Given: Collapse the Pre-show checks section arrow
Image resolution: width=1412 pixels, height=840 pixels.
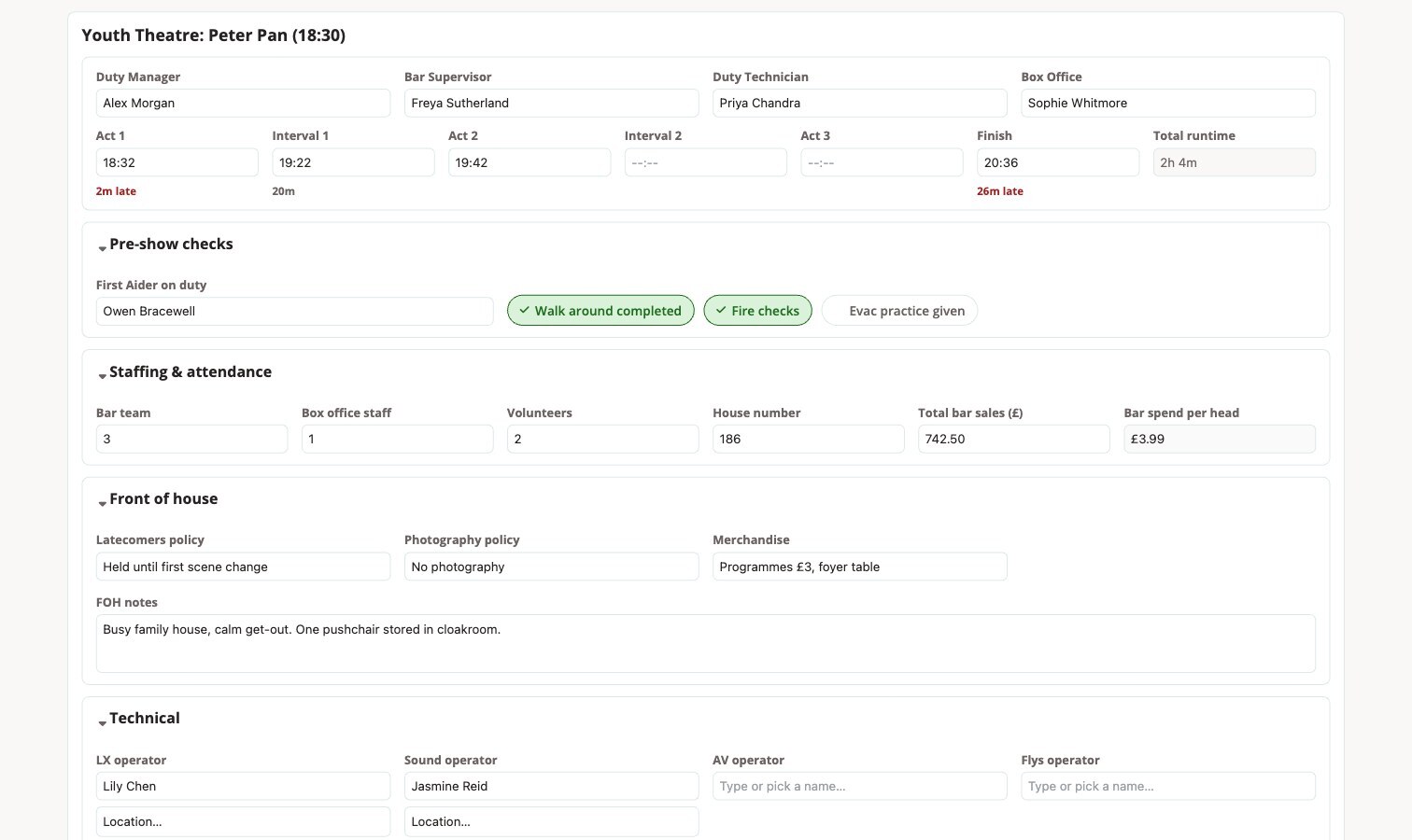Looking at the screenshot, I should [x=102, y=248].
